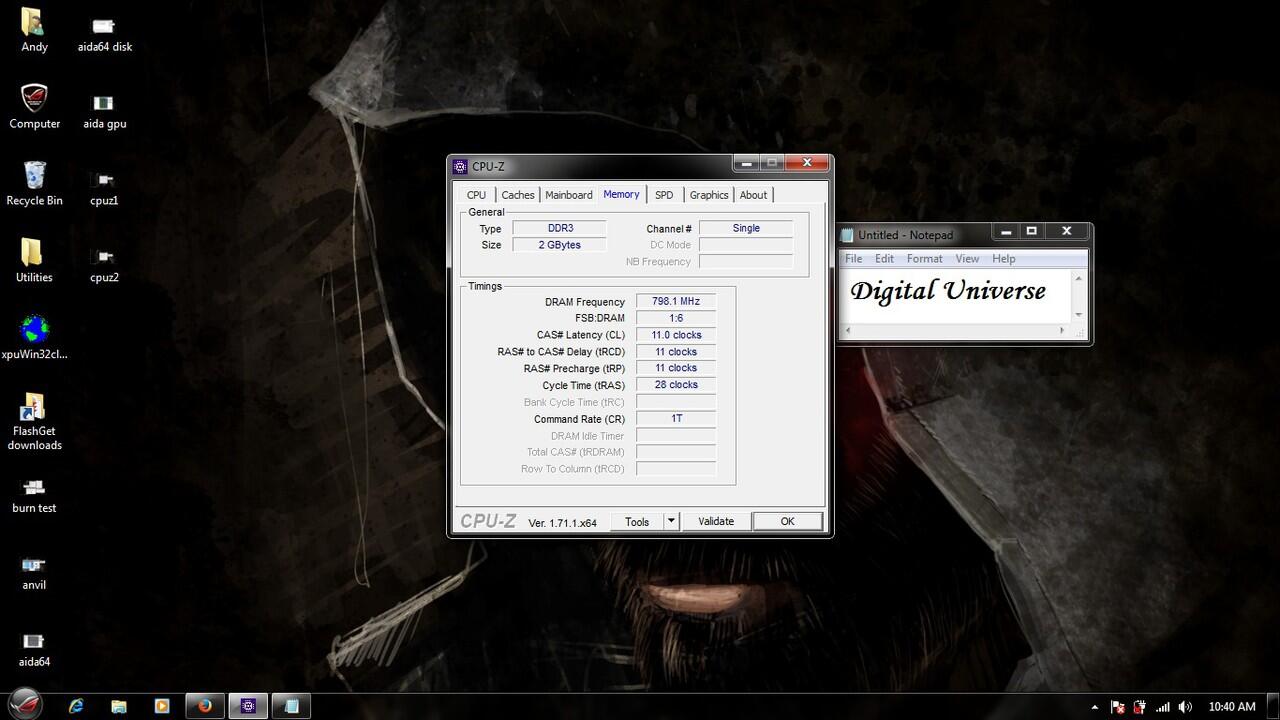The height and width of the screenshot is (720, 1280).
Task: Click the 1T Command Rate value
Action: click(676, 418)
